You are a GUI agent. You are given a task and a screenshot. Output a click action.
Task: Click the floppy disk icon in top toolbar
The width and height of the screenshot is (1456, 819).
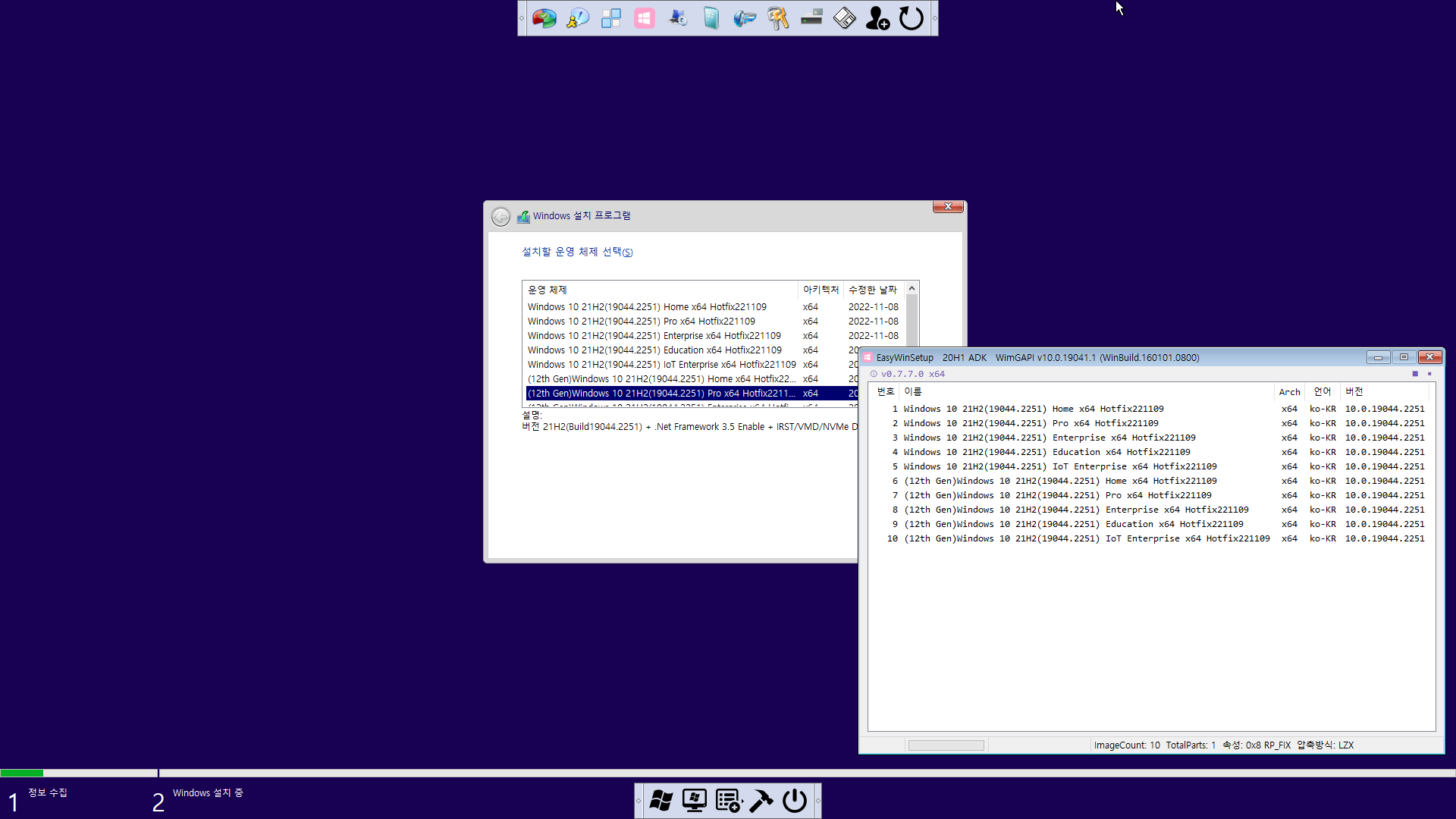click(845, 18)
